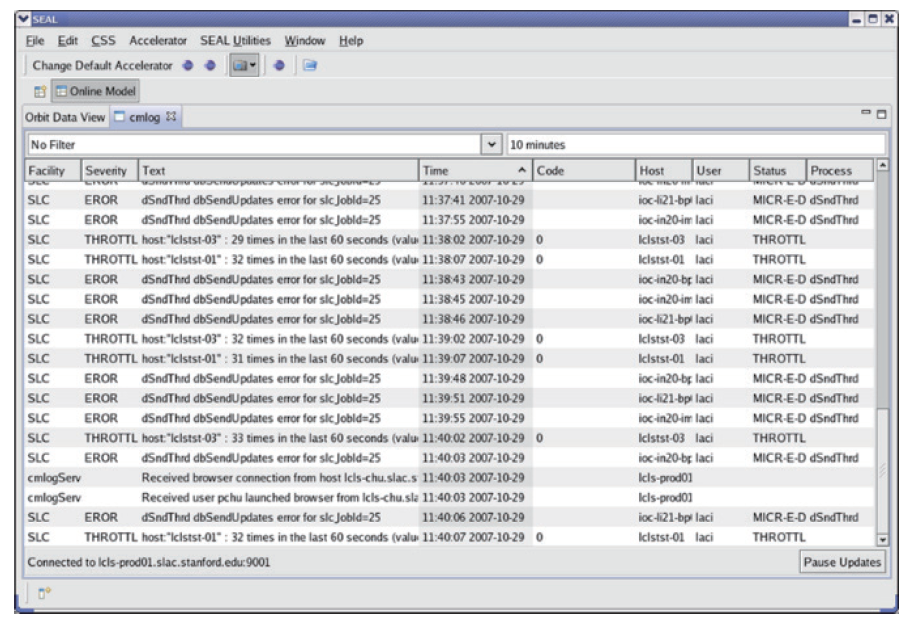
Task: Click the time cell 11:38:43 2007-10-29
Action: point(473,279)
